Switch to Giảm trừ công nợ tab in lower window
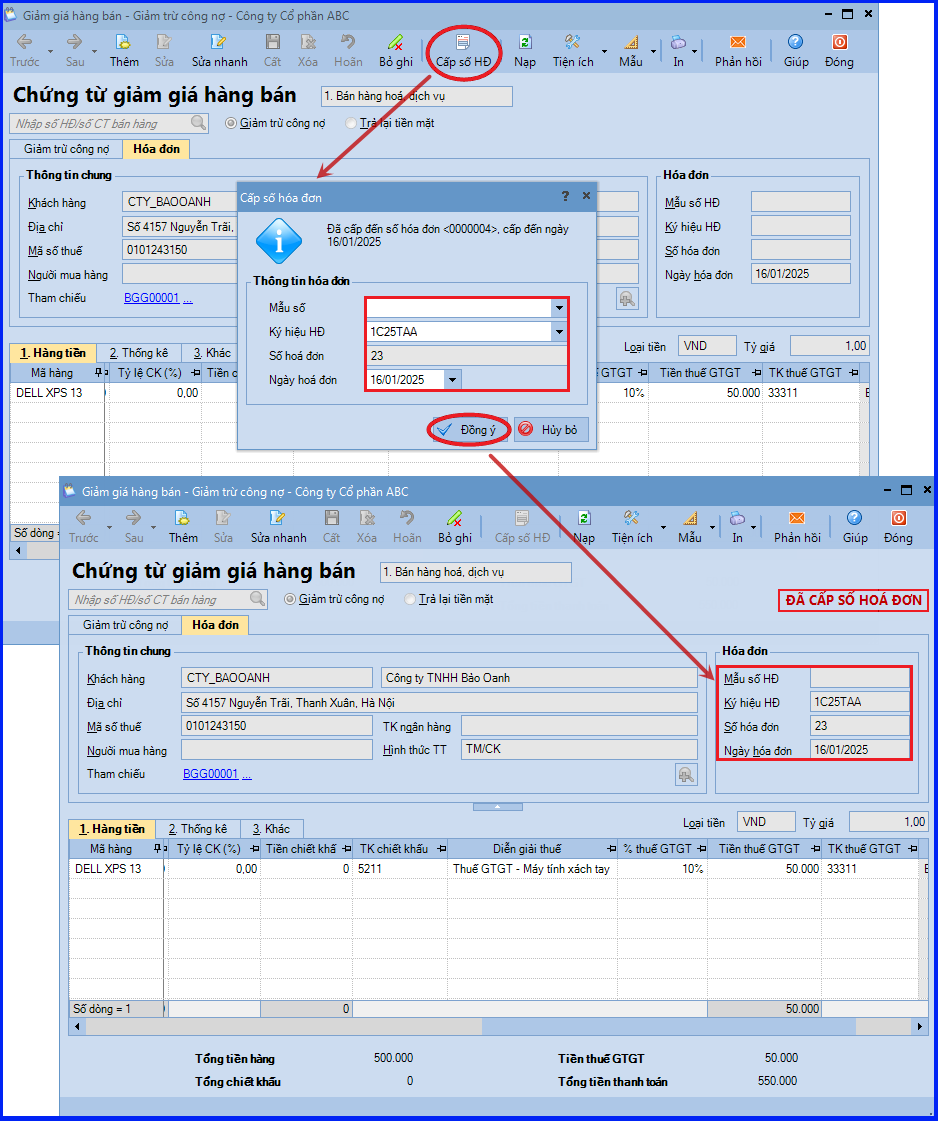Screen dimensions: 938x1121 pos(125,625)
